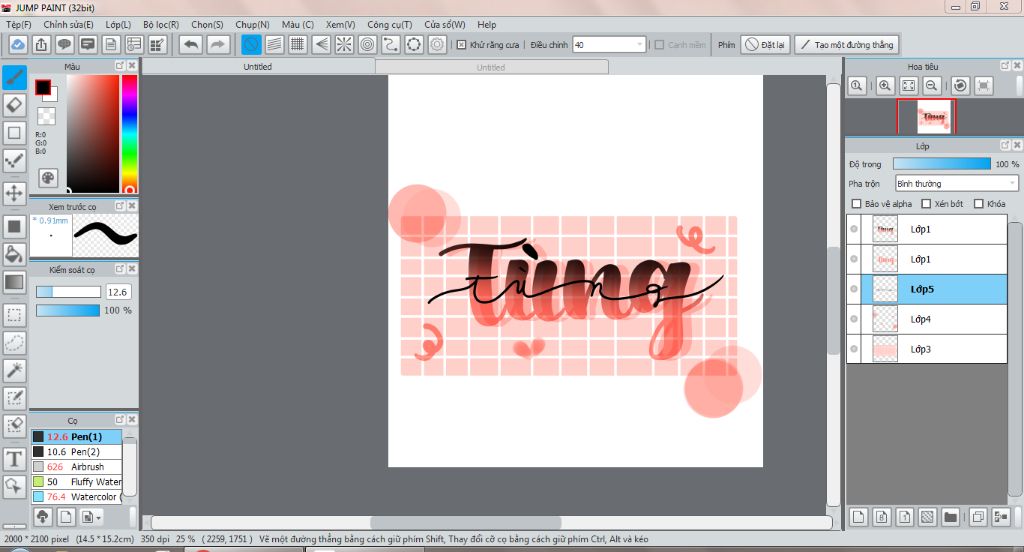The height and width of the screenshot is (552, 1024).
Task: Click Tạo một đường thẳng button
Action: [x=847, y=44]
